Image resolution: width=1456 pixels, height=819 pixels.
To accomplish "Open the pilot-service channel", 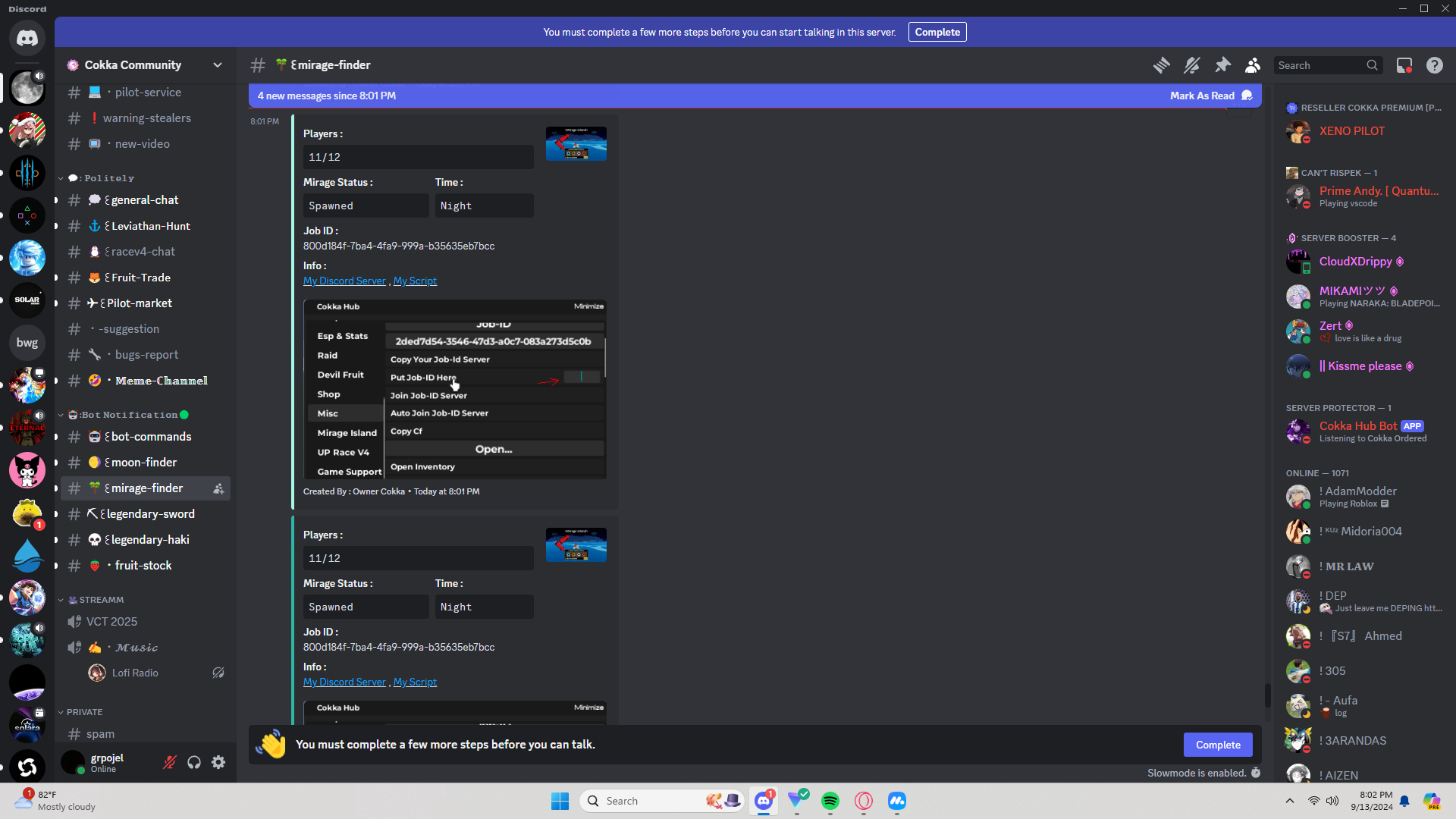I will [x=146, y=93].
